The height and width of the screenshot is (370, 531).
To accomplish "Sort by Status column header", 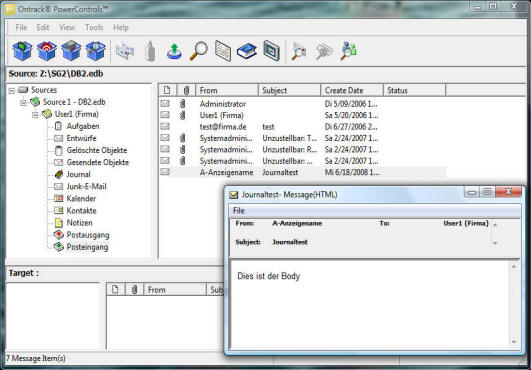I will coord(415,90).
